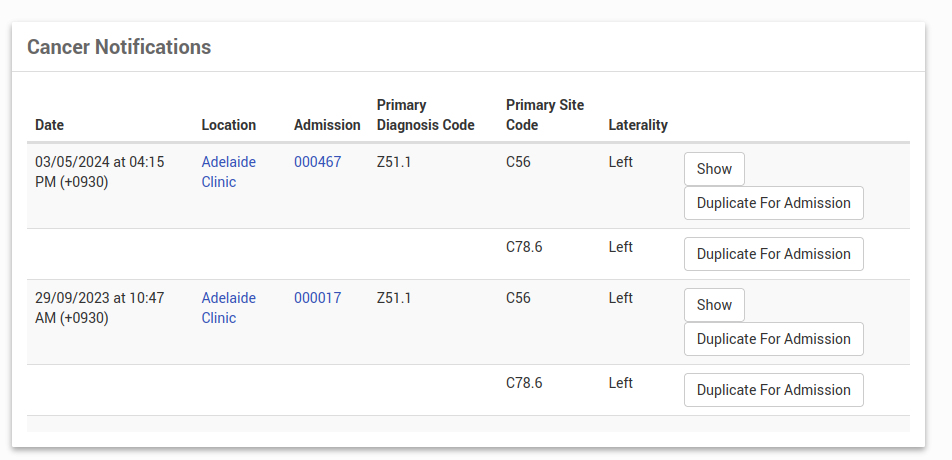Click the Date column header
952x460 pixels.
tap(49, 125)
